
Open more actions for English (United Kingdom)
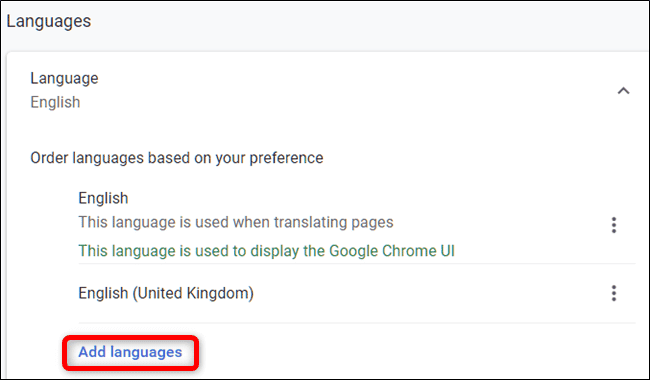614,293
